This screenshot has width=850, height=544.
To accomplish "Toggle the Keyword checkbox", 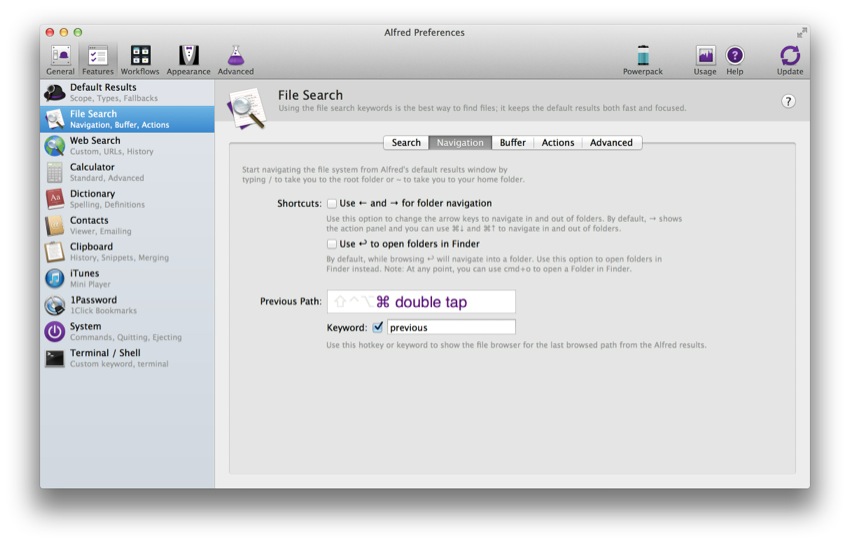I will [378, 327].
